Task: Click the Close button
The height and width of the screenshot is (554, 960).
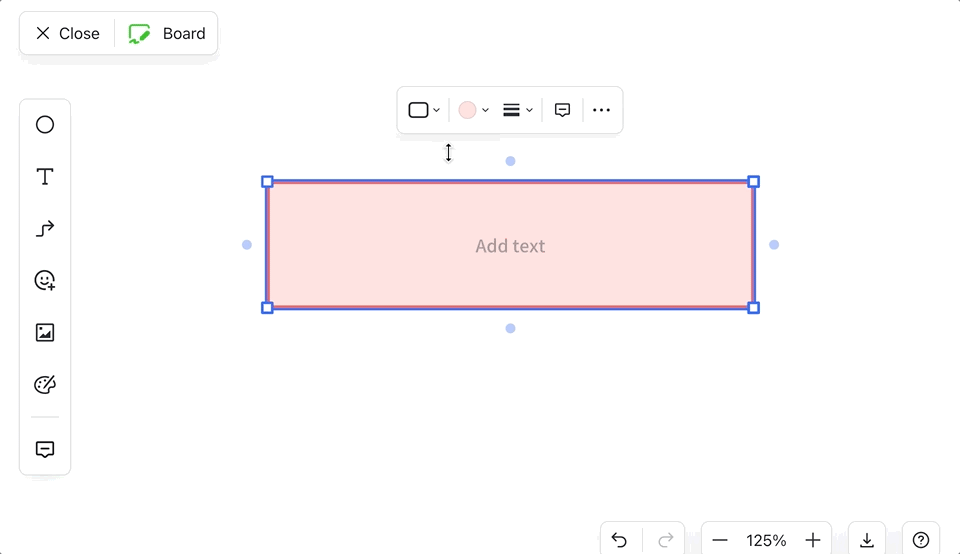Action: (x=68, y=33)
